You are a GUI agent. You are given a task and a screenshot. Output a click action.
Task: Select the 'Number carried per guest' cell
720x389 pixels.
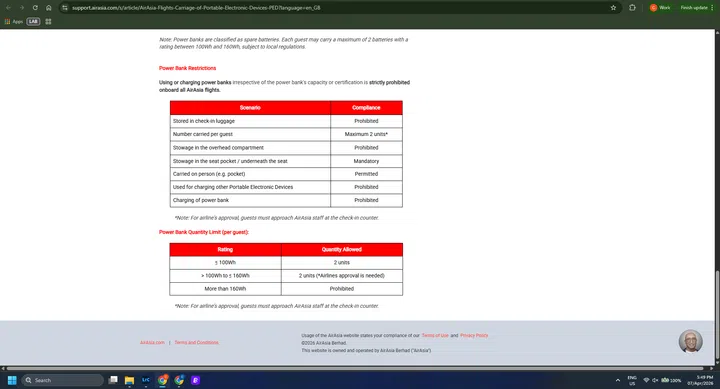pyautogui.click(x=250, y=134)
